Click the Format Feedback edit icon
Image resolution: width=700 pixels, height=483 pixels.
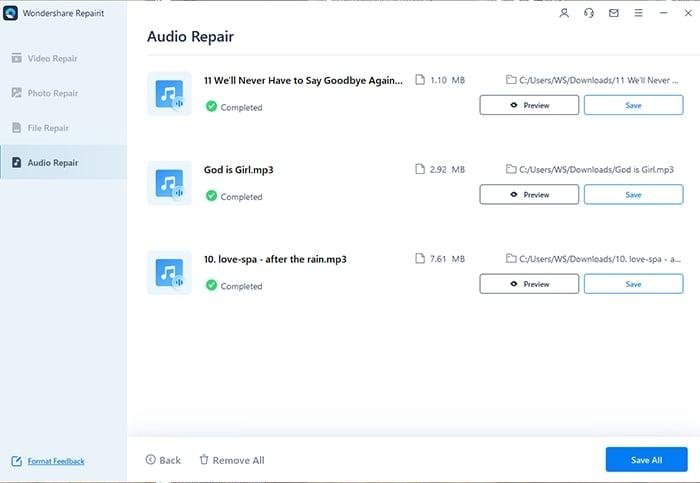pos(17,461)
